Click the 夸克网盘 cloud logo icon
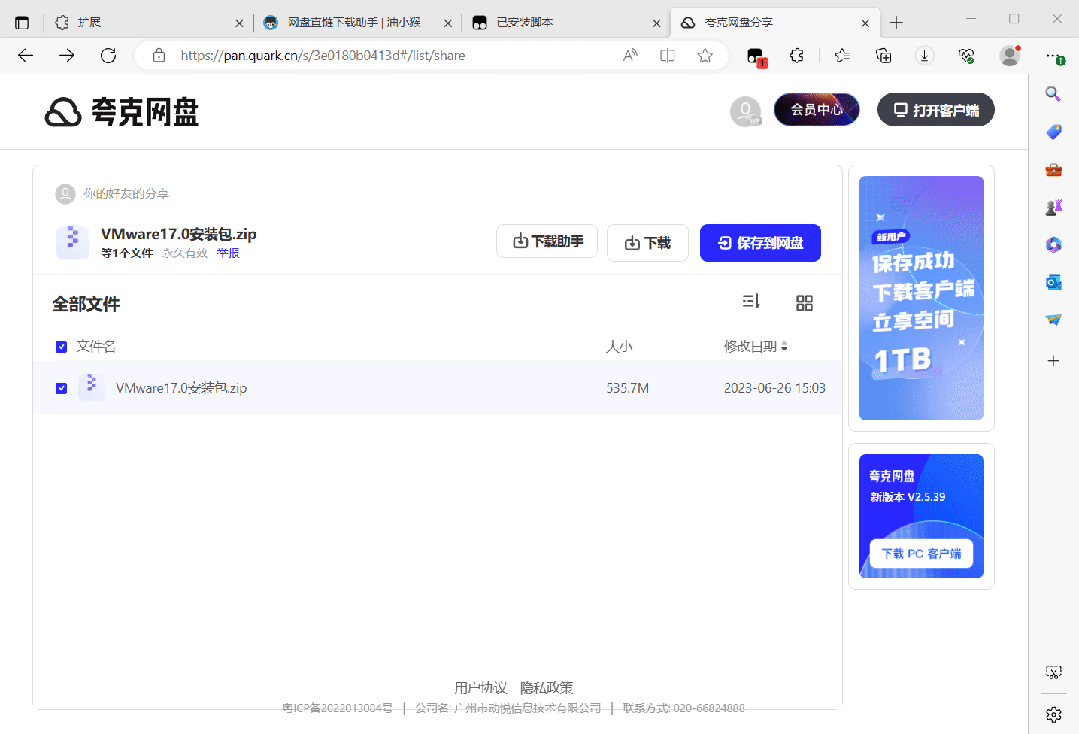This screenshot has height=734, width=1079. click(63, 112)
